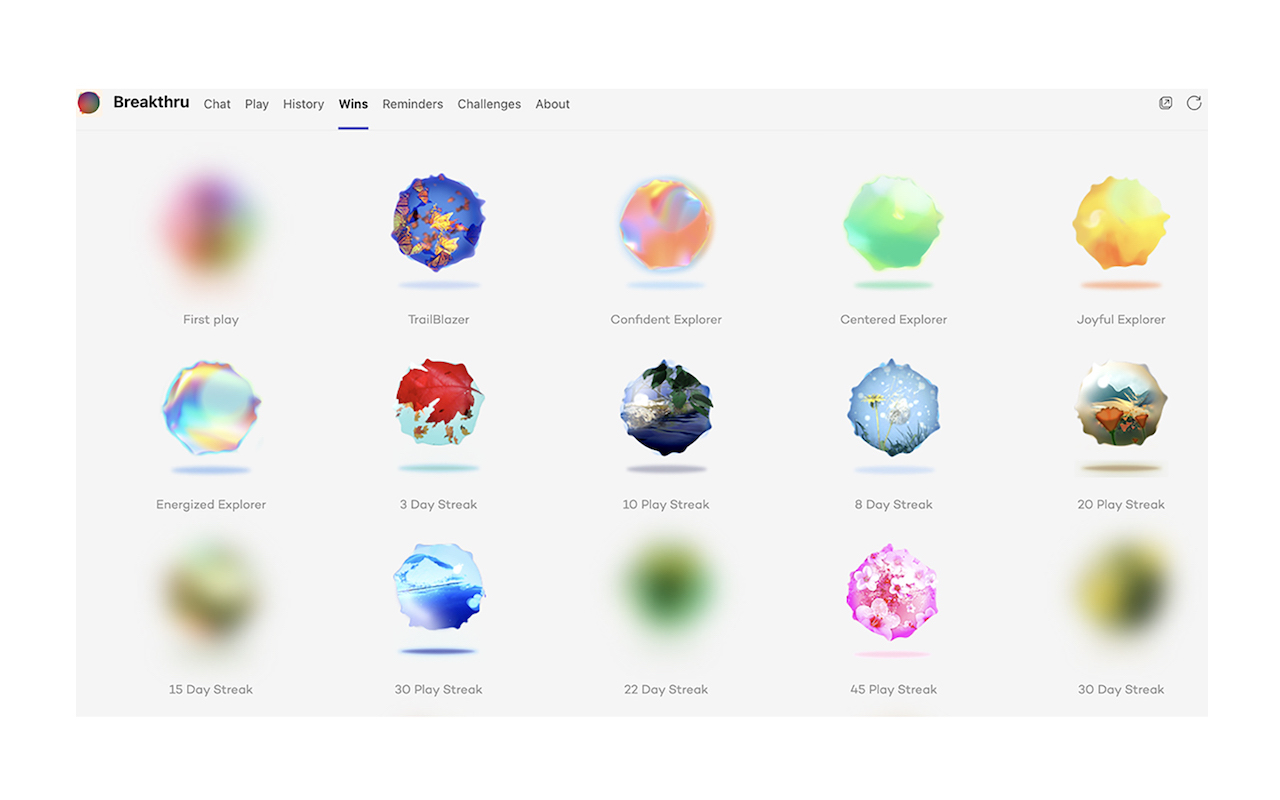Click the 'First play' label
The image size is (1280, 800).
point(211,320)
